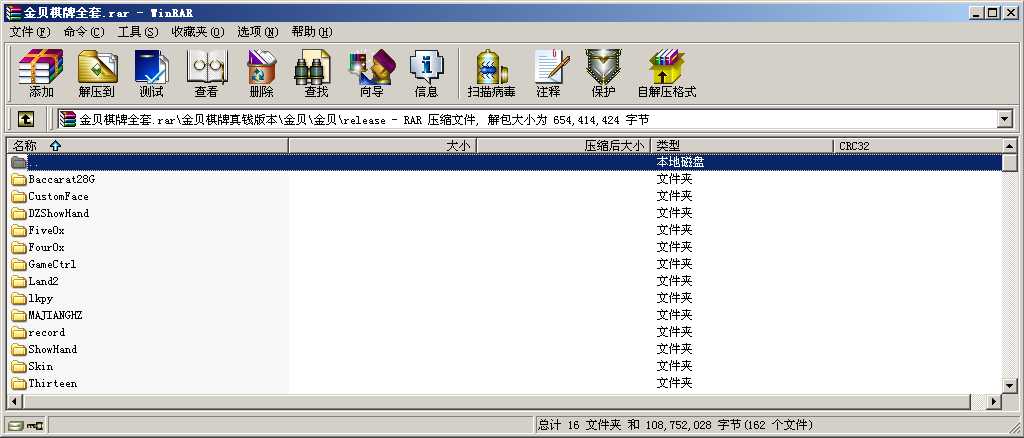Select the Thirteen folder name
This screenshot has width=1024, height=438.
point(52,383)
